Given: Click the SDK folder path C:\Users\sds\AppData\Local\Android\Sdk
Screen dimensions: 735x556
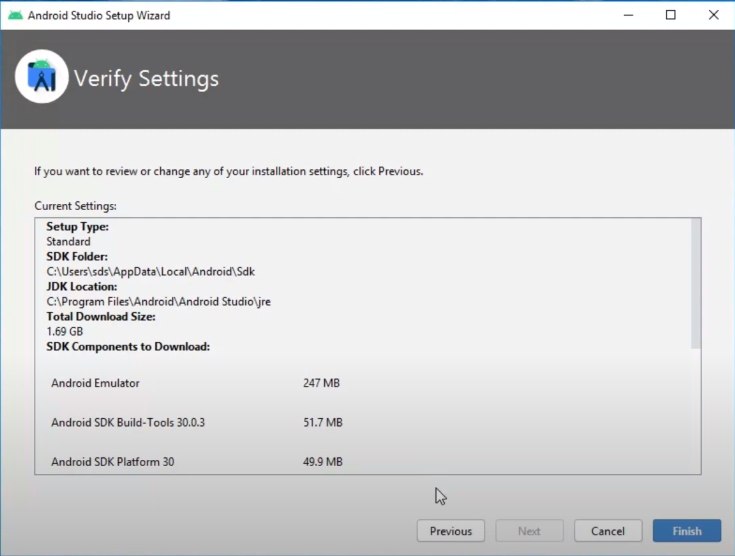Looking at the screenshot, I should pos(150,271).
